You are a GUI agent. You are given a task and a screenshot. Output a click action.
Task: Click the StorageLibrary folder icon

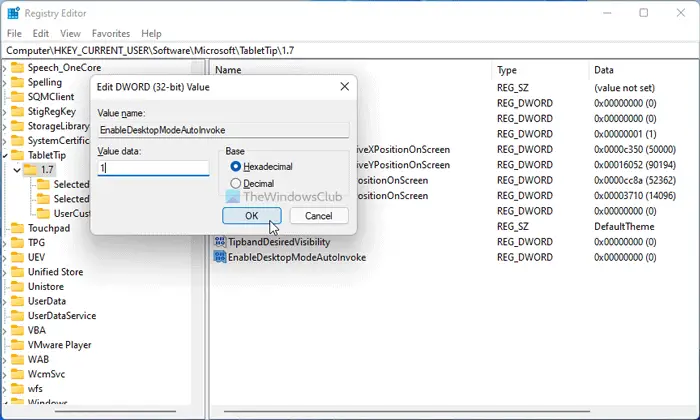click(17, 126)
